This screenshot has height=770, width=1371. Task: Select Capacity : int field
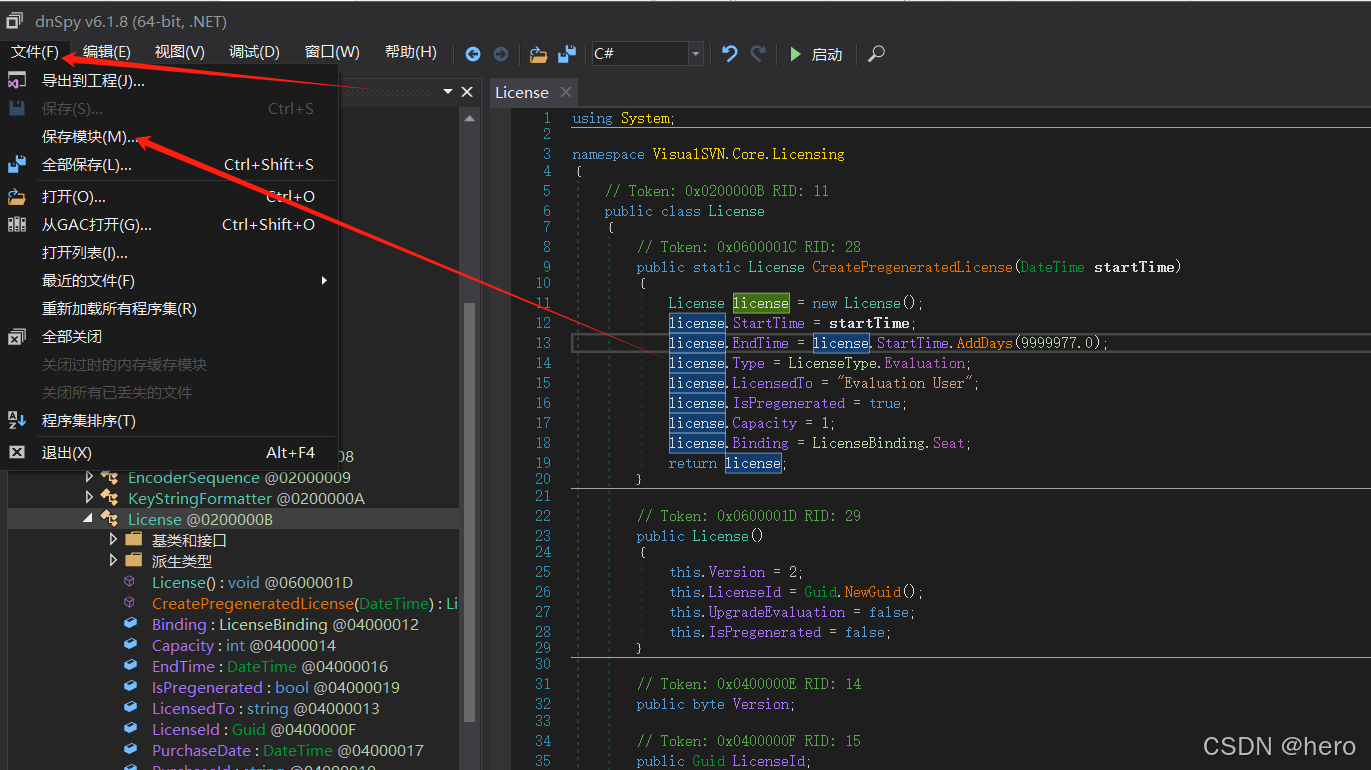point(243,646)
